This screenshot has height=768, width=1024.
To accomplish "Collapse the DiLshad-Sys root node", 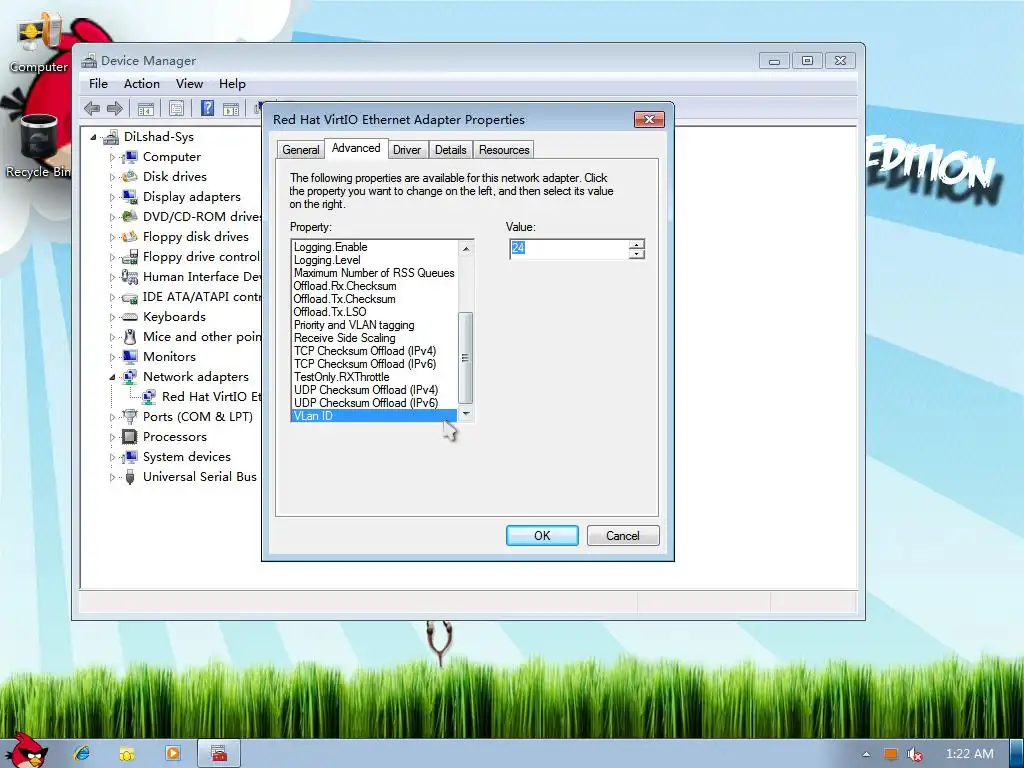I will [93, 137].
